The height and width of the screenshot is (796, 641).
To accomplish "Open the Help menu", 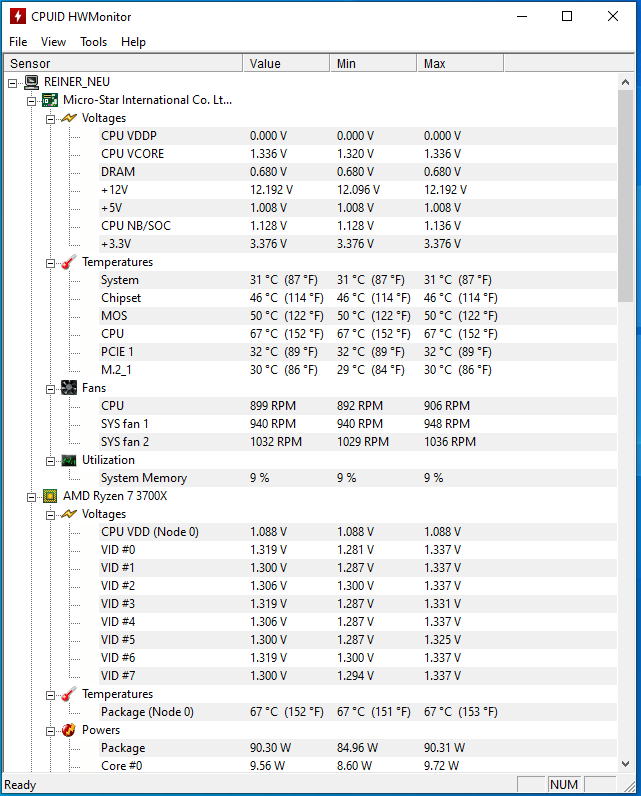I will tap(133, 42).
